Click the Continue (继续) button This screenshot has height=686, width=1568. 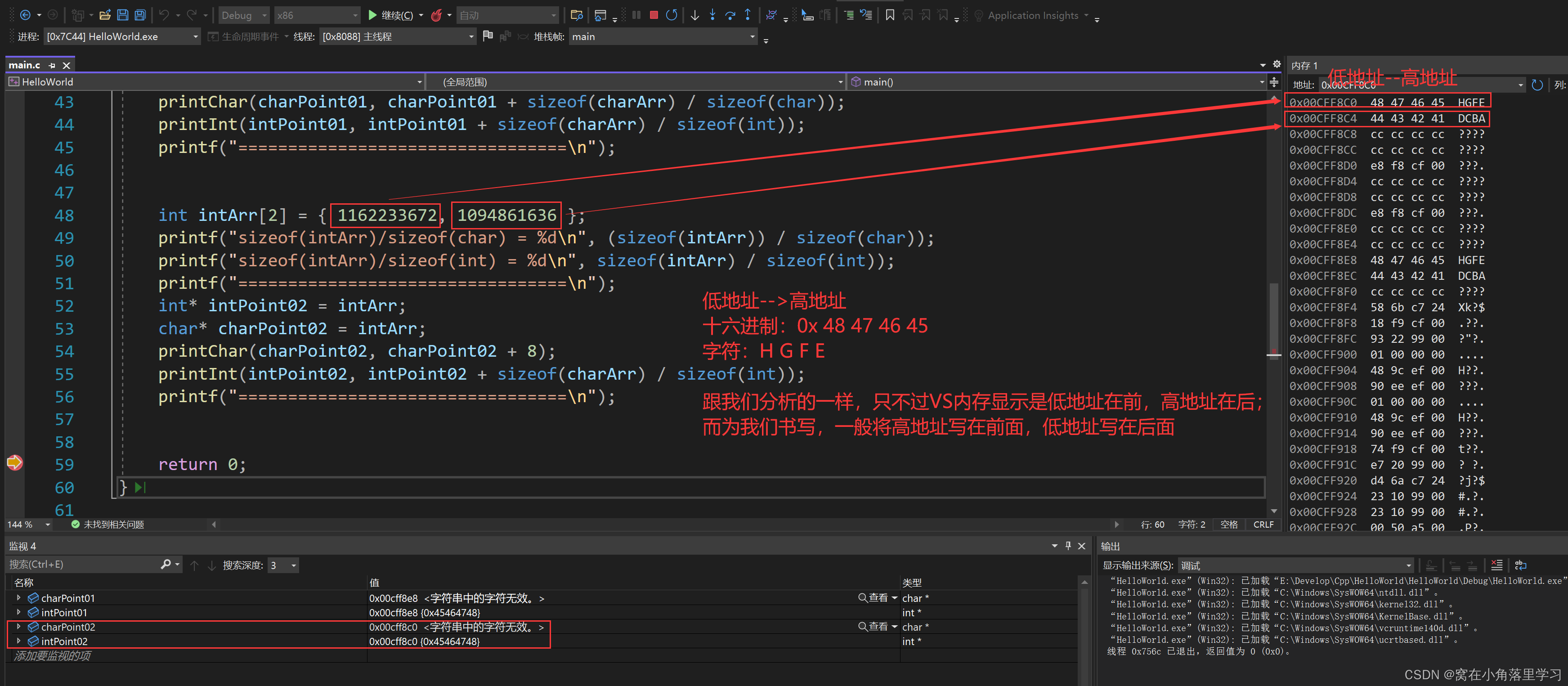click(x=391, y=15)
